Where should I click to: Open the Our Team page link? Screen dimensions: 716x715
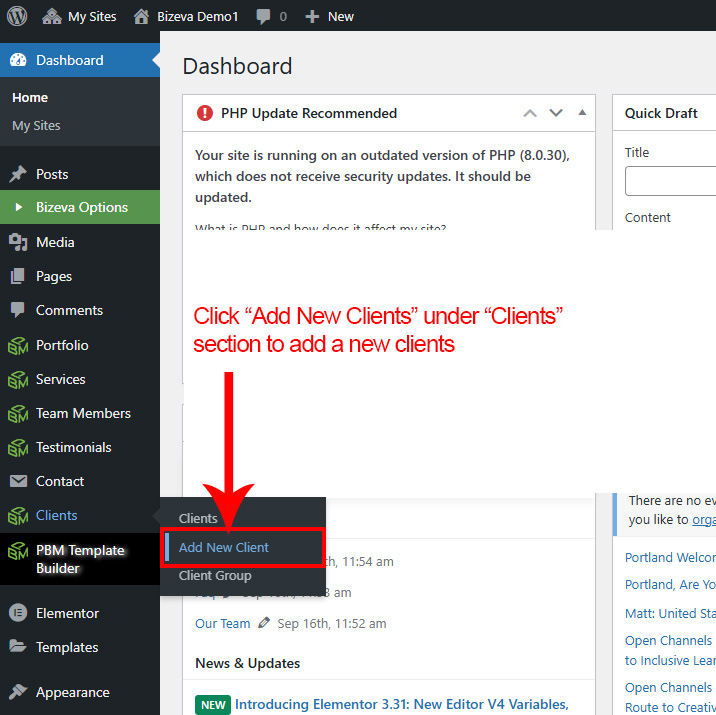222,623
